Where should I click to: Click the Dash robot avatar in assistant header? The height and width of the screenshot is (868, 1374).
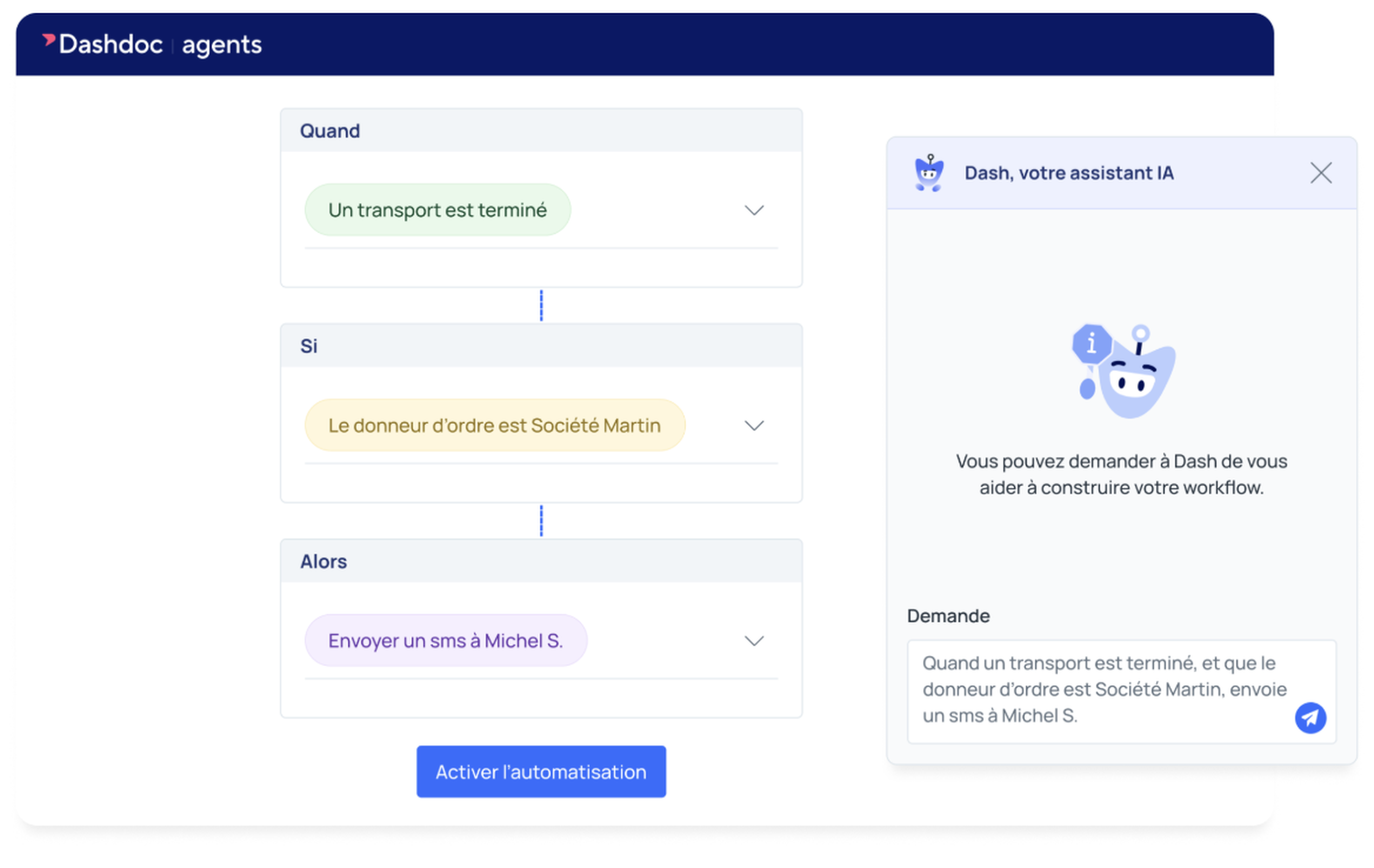929,173
